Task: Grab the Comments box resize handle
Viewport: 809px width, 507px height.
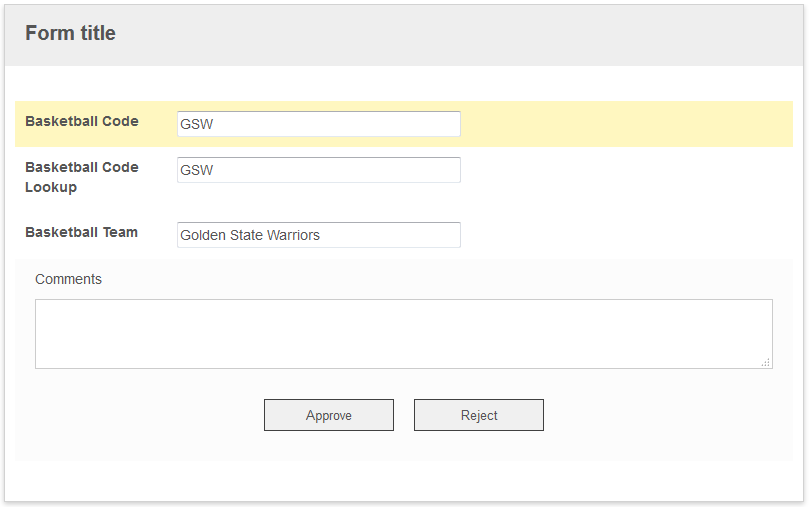Action: point(766,363)
